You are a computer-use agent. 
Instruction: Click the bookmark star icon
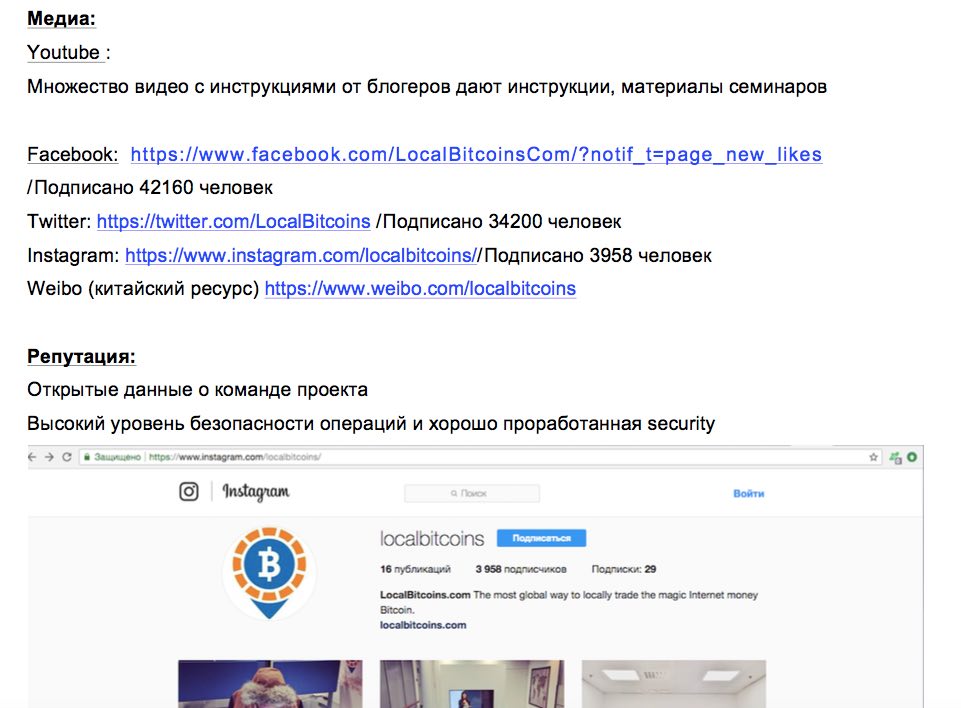tap(873, 457)
